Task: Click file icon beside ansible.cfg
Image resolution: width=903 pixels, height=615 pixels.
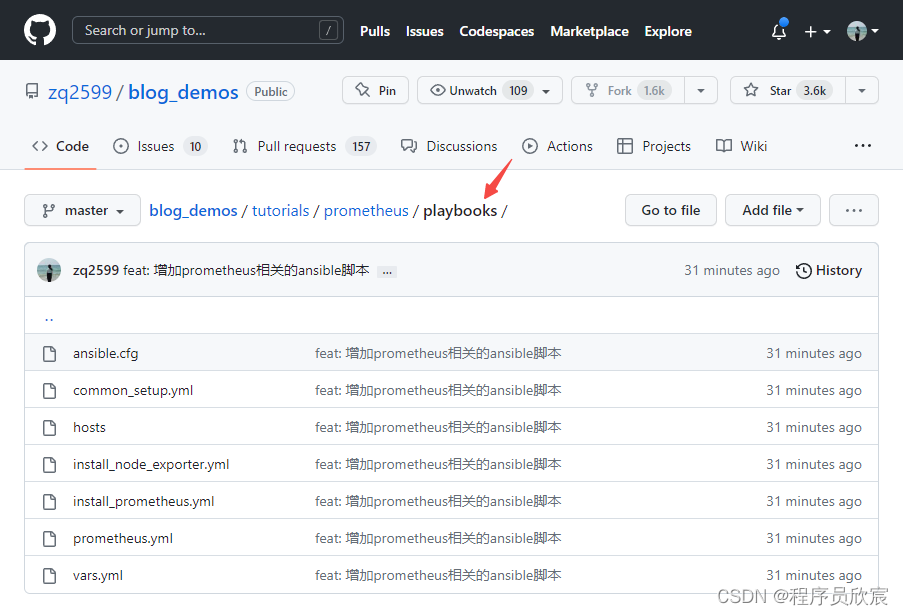Action: [x=50, y=354]
